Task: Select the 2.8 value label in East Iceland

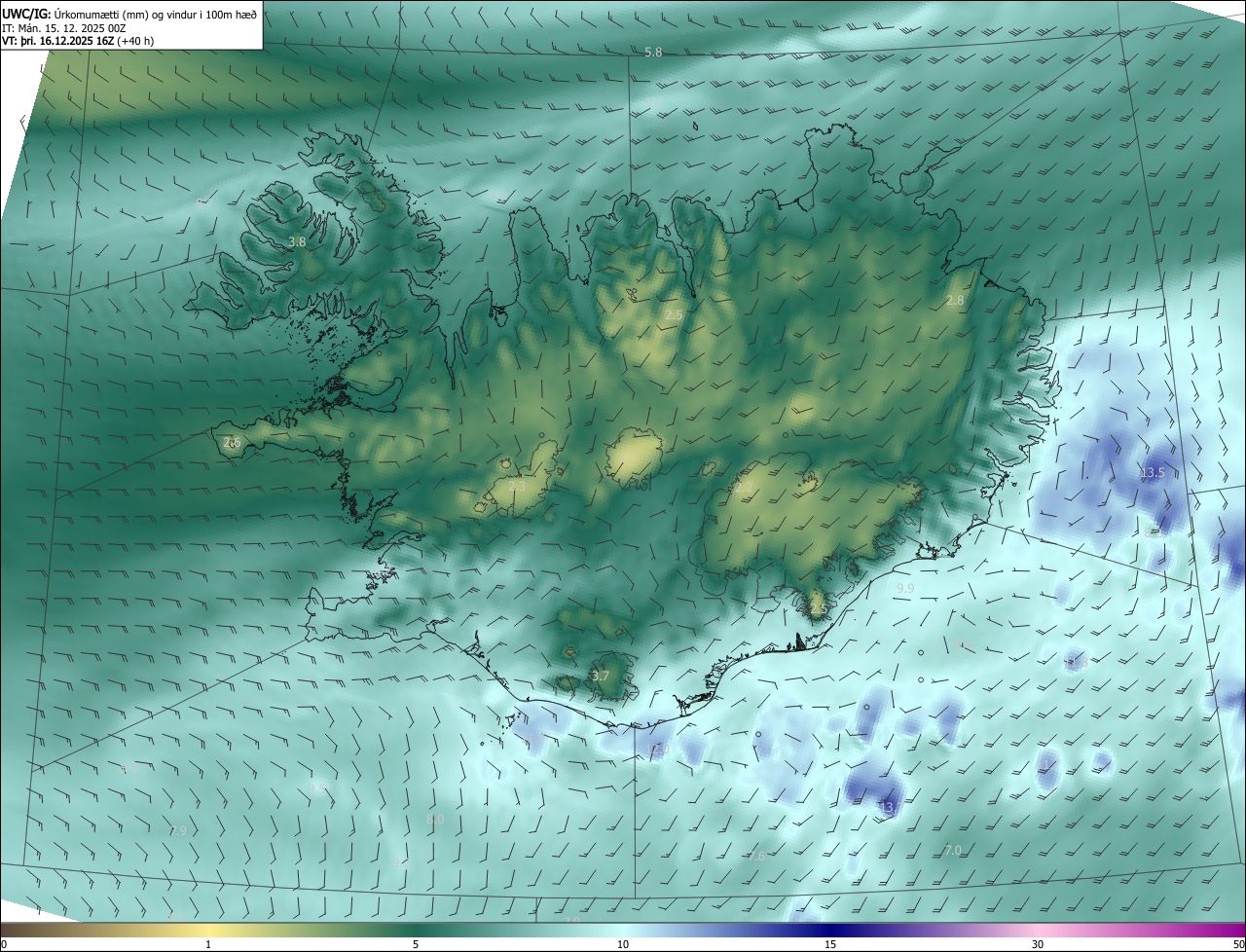Action: (955, 301)
